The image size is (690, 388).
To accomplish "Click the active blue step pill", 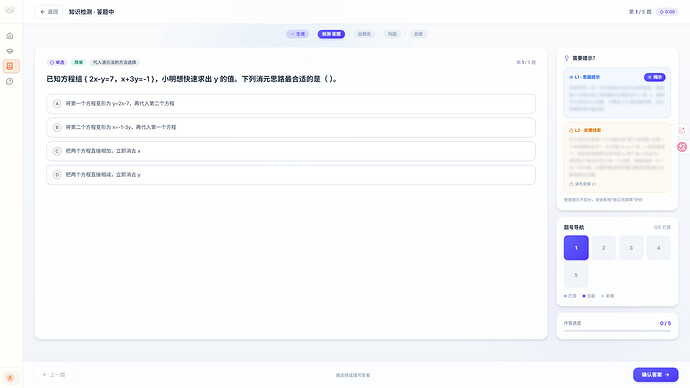I will tap(331, 34).
